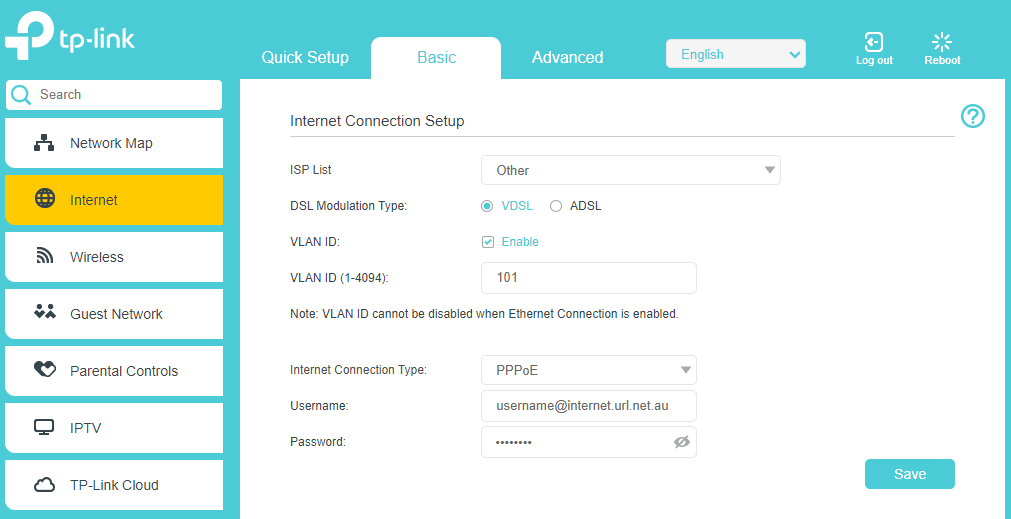Click the Guest Network people icon
Viewport: 1011px width, 519px height.
[x=44, y=312]
